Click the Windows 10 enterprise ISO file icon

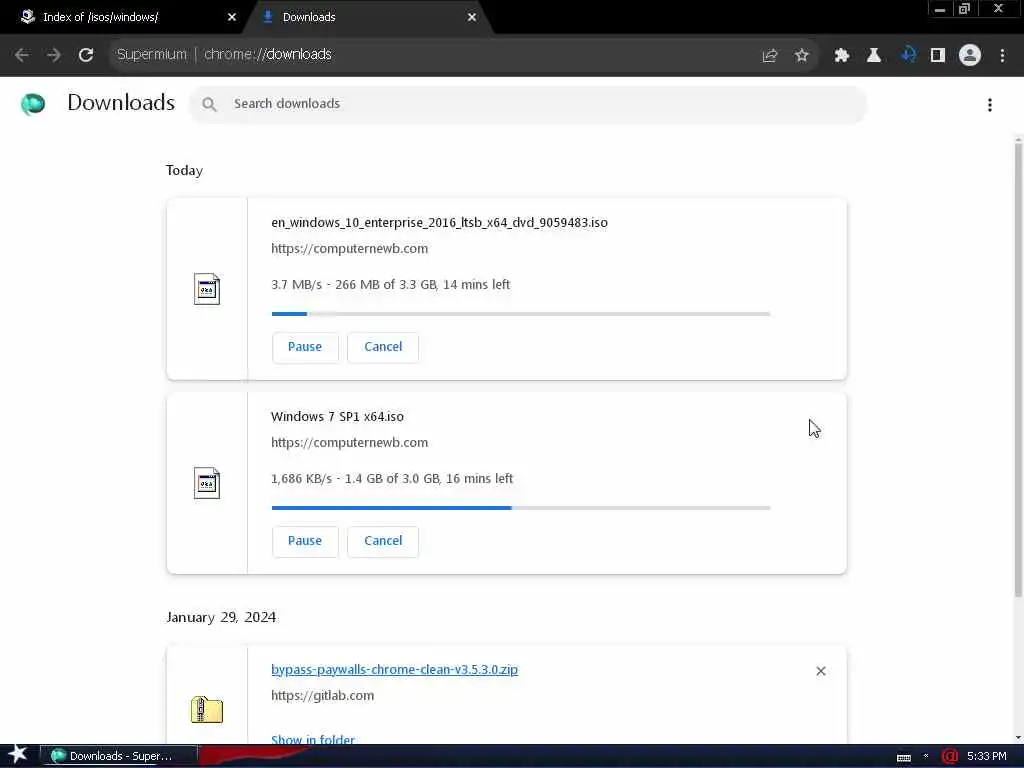point(207,289)
